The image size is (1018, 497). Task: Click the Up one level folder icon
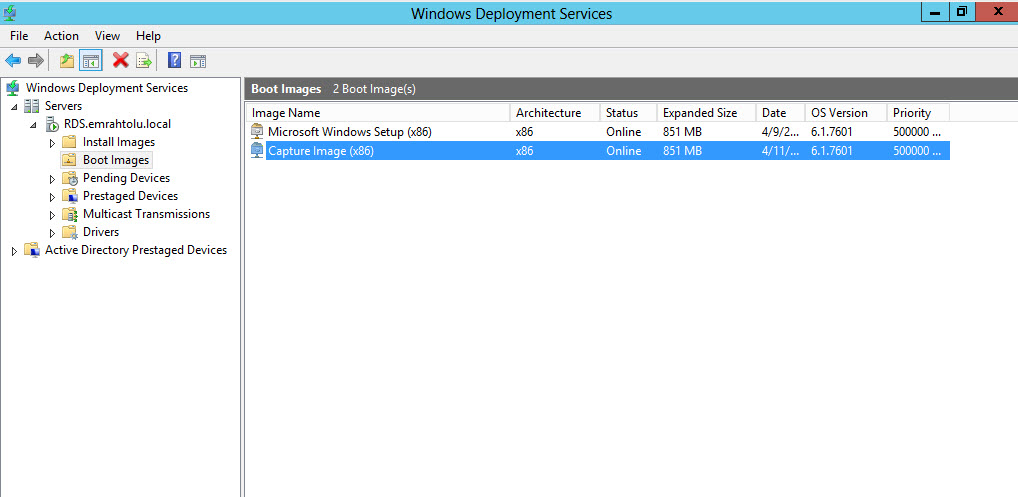[x=67, y=61]
